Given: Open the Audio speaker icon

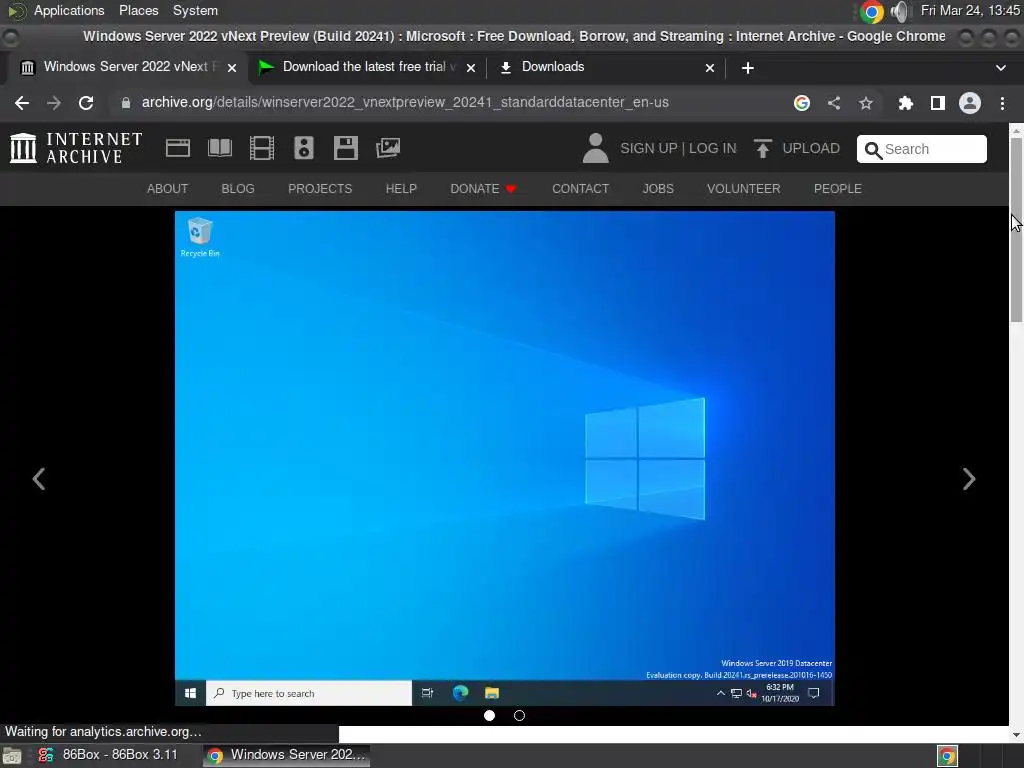Looking at the screenshot, I should click(304, 148).
